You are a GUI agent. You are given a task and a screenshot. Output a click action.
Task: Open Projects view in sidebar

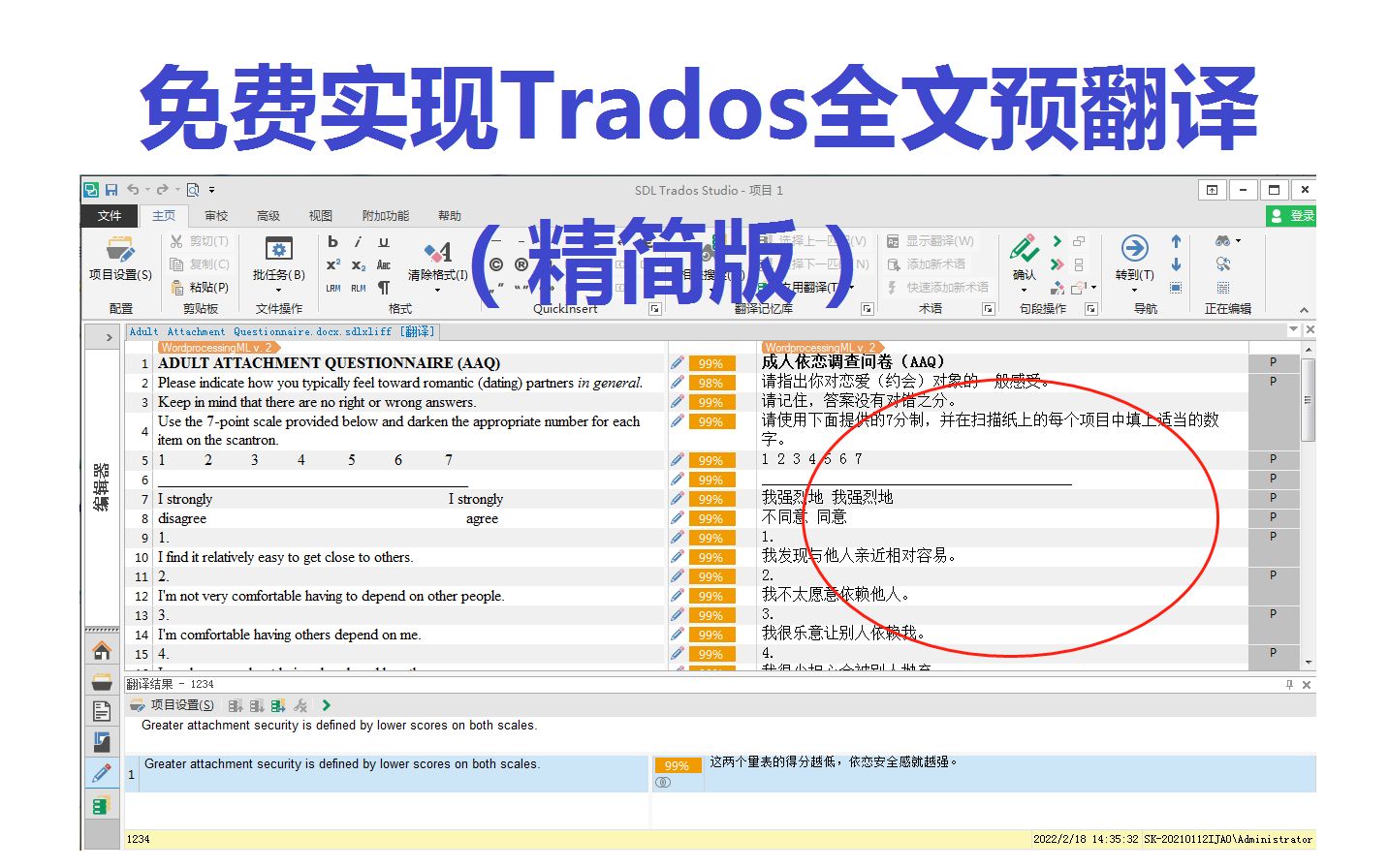pyautogui.click(x=102, y=681)
